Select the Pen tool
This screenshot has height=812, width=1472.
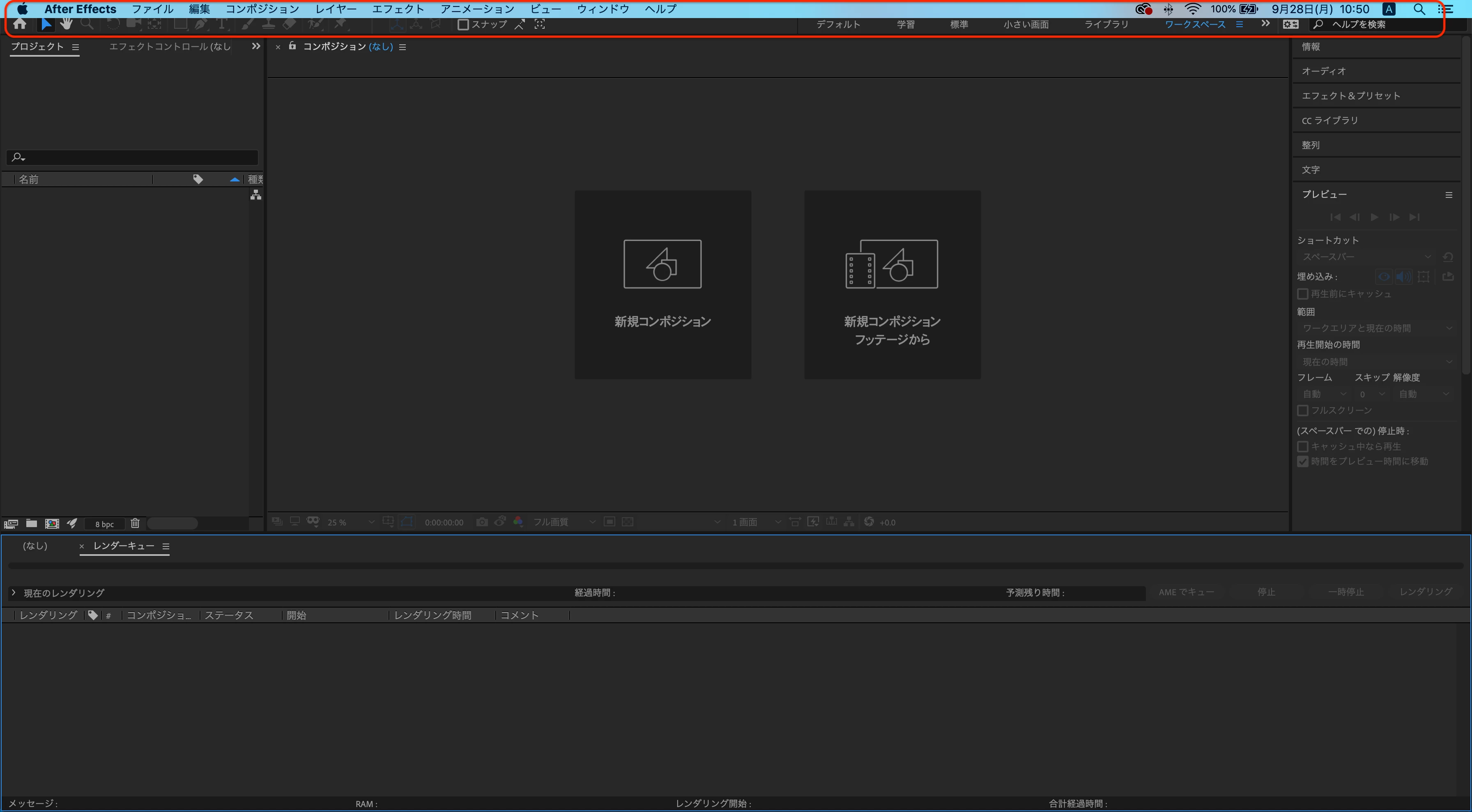point(200,24)
